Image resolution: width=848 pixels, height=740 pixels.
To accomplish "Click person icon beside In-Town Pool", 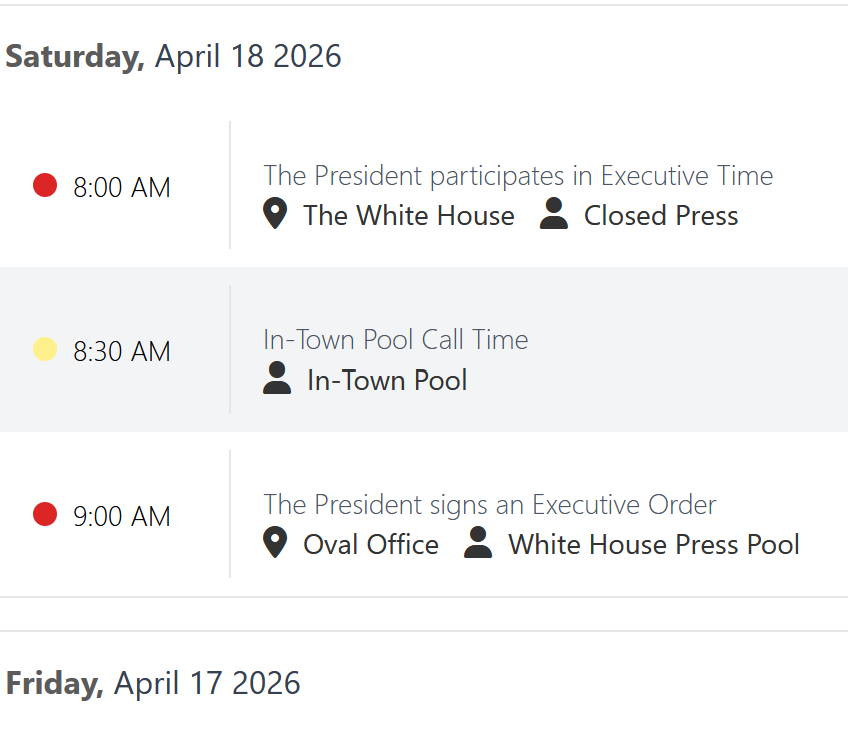I will click(x=277, y=379).
